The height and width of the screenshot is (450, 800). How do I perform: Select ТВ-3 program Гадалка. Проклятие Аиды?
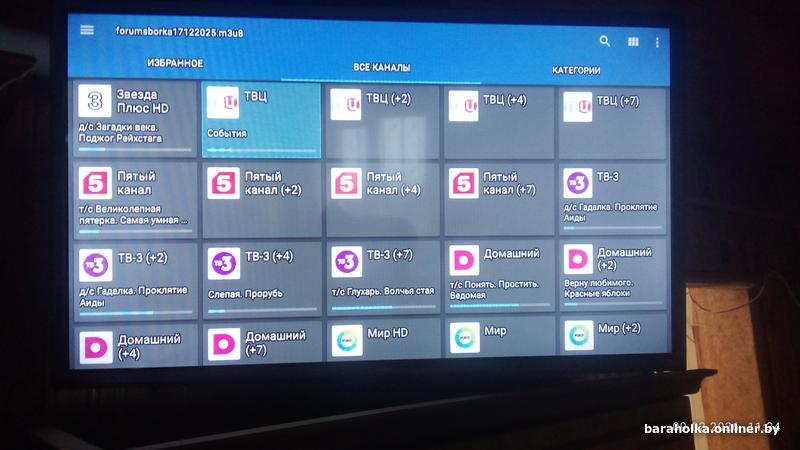(610, 212)
